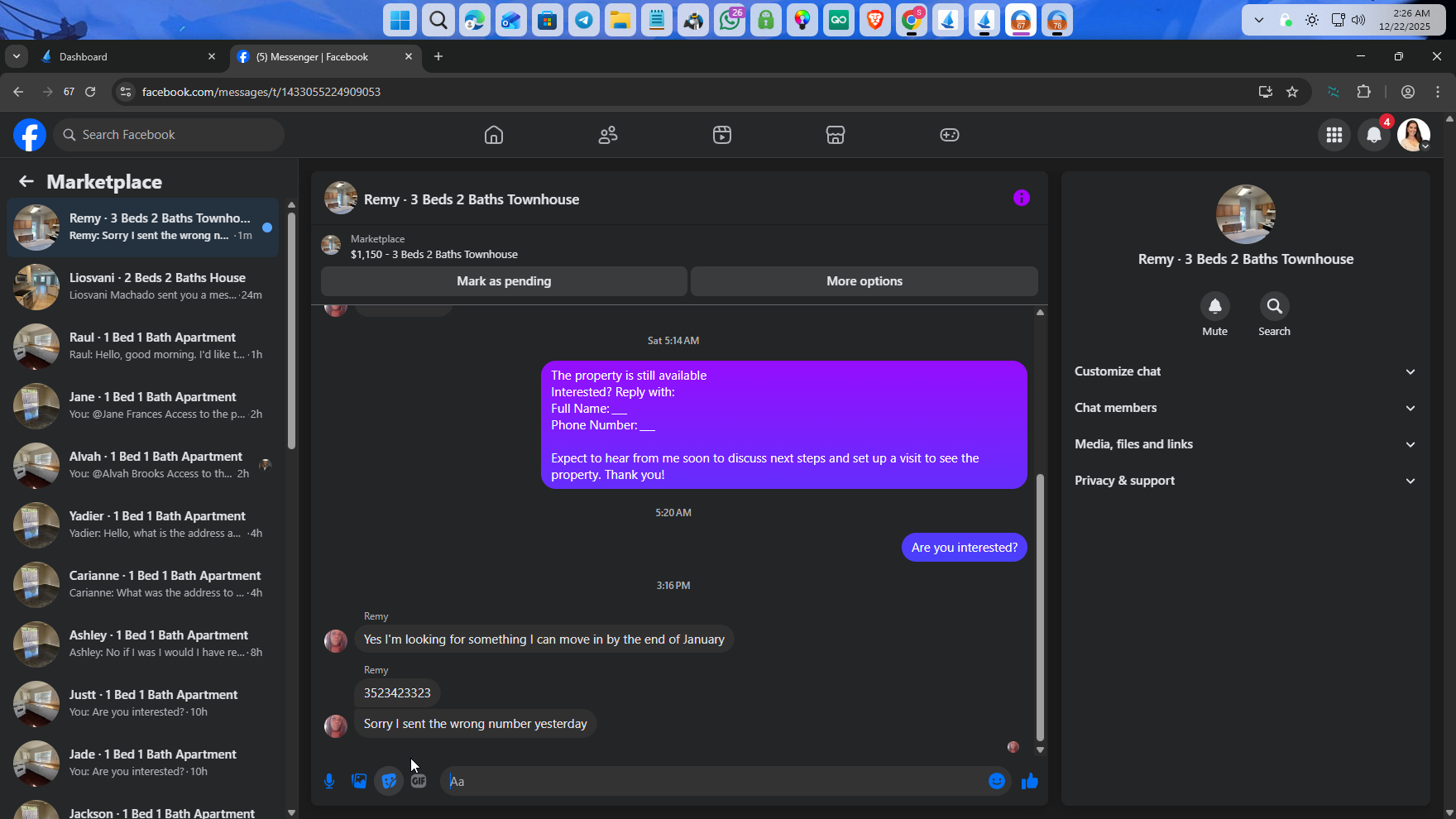The width and height of the screenshot is (1456, 819).
Task: Open WhatsApp from the taskbar
Action: pyautogui.click(x=730, y=20)
